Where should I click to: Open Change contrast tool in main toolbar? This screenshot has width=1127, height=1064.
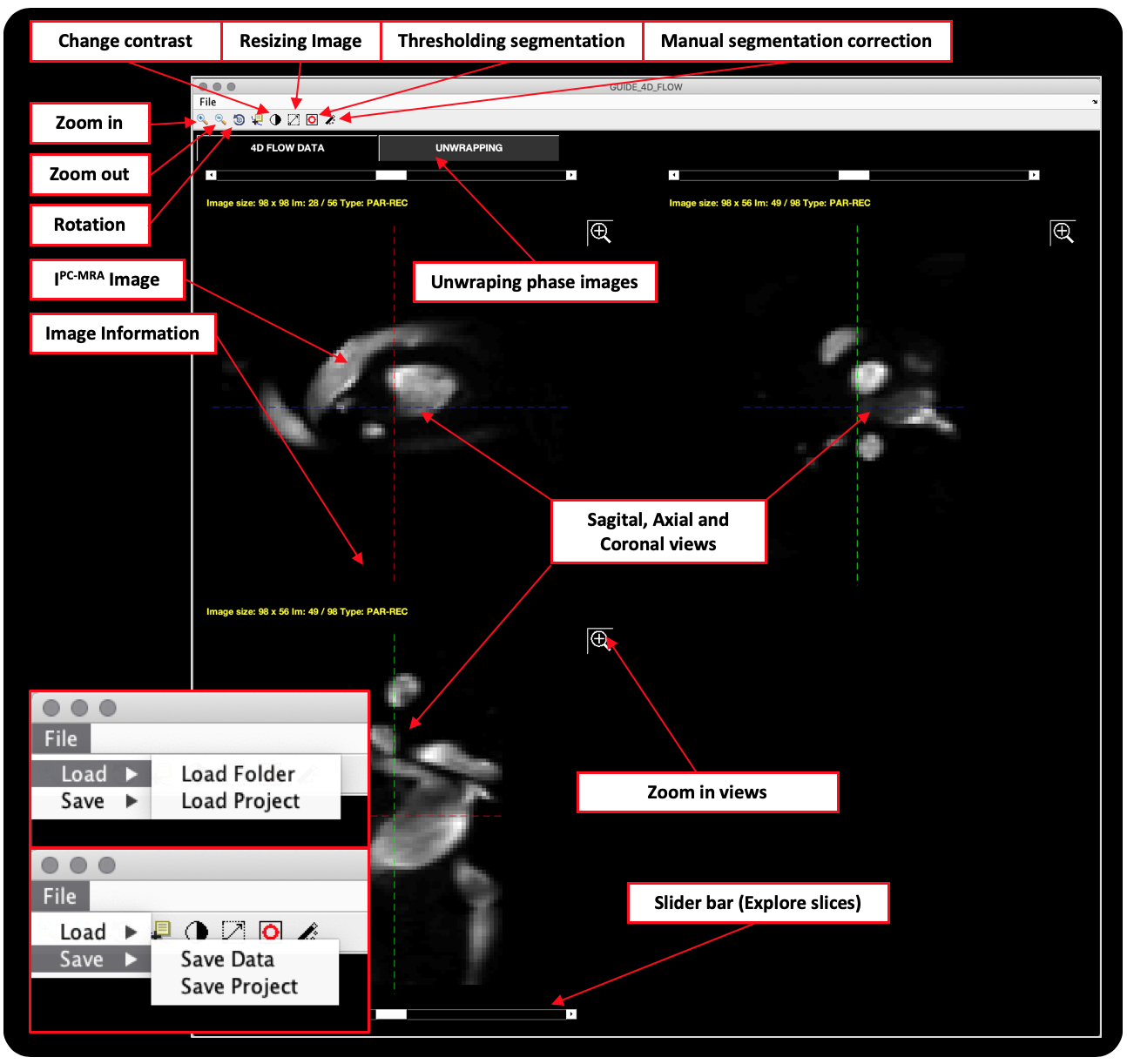pyautogui.click(x=275, y=119)
